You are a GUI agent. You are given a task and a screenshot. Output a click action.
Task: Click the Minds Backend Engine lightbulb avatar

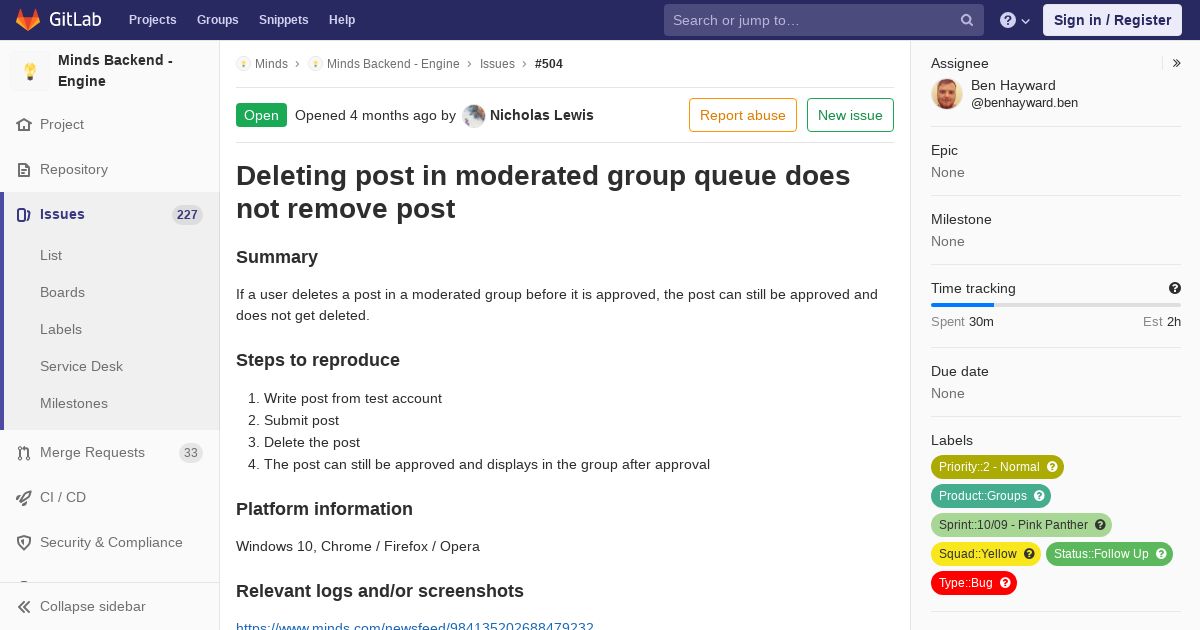[x=30, y=71]
